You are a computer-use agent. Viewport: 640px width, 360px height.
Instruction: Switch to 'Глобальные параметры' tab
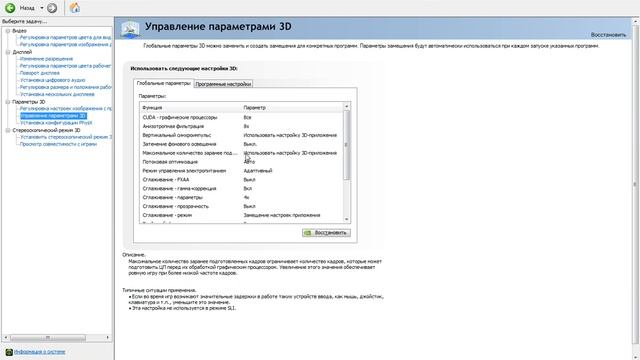coord(163,83)
